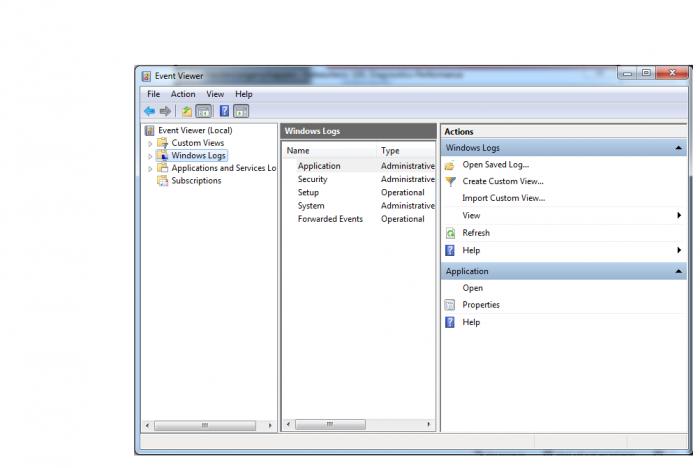Click Operational type of Forwarded Events row
Screen dimensions: 700x468
[x=403, y=219]
